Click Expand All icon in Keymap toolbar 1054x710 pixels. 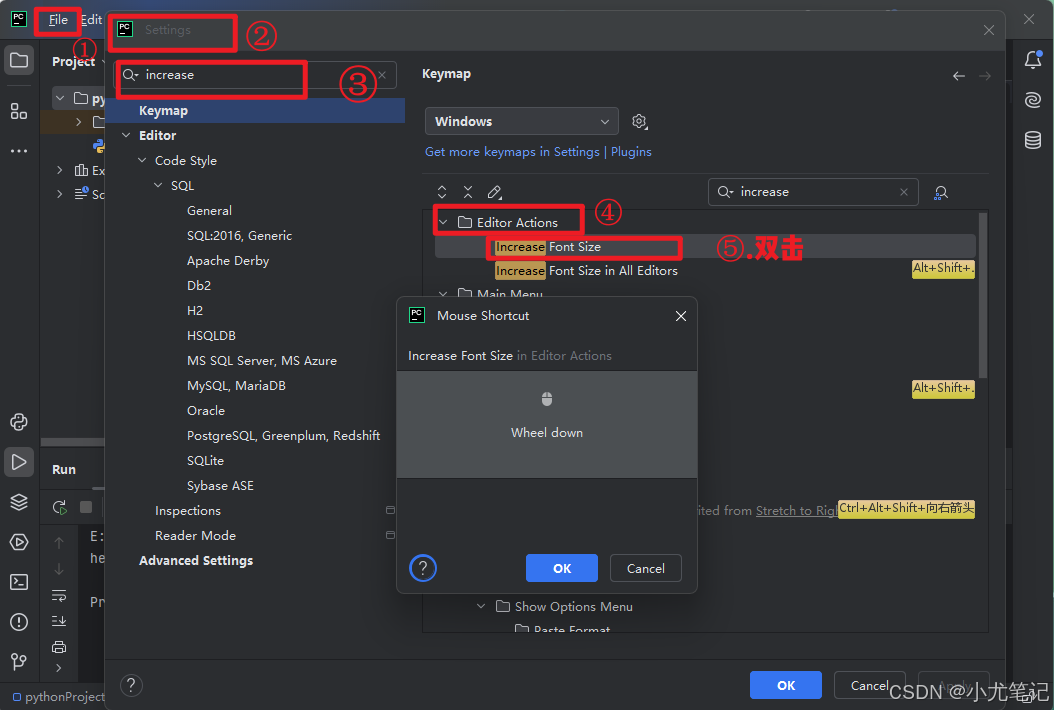[442, 192]
